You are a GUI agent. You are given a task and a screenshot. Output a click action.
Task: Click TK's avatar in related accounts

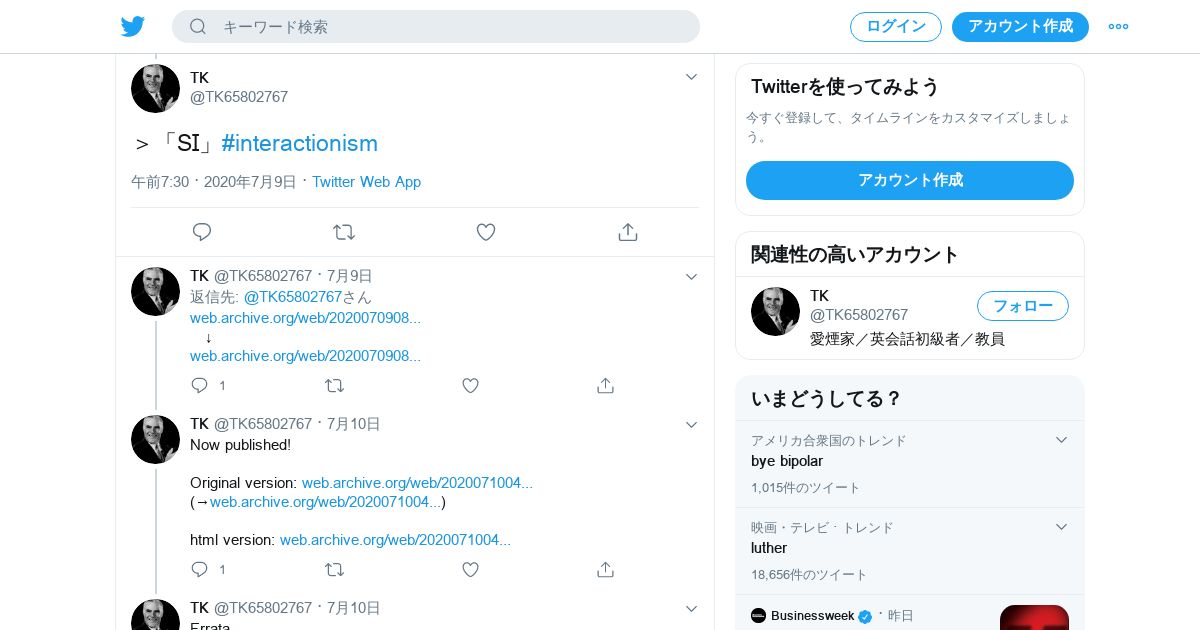[x=775, y=312]
